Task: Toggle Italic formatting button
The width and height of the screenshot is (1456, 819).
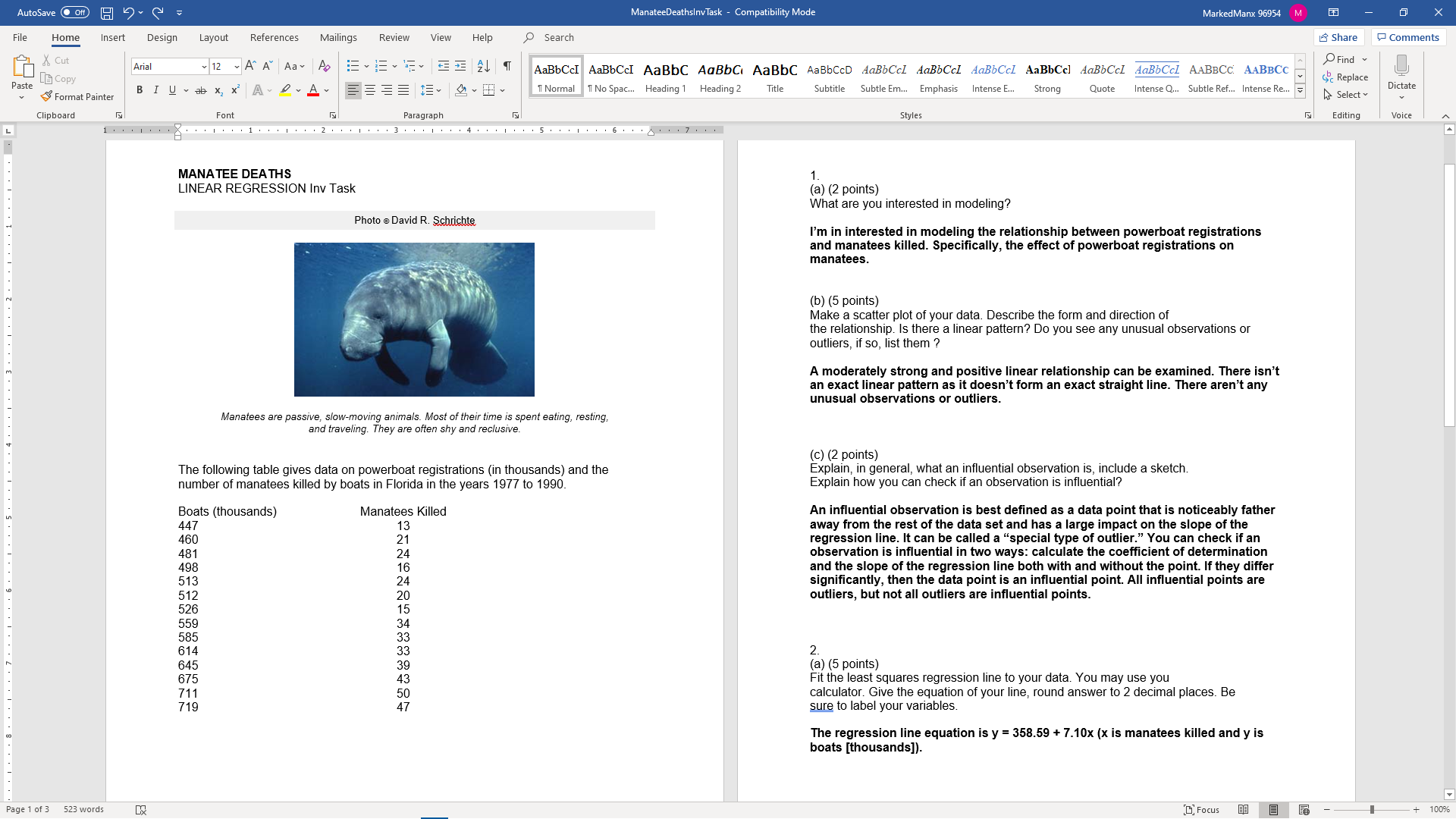Action: [156, 90]
